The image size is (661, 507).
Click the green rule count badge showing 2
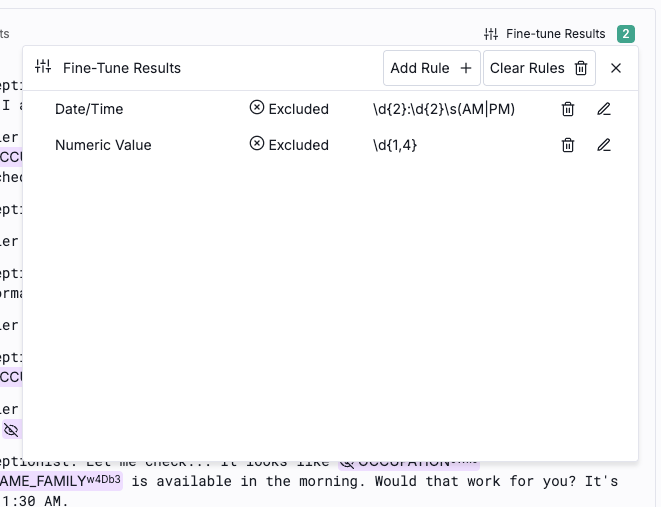tap(626, 34)
